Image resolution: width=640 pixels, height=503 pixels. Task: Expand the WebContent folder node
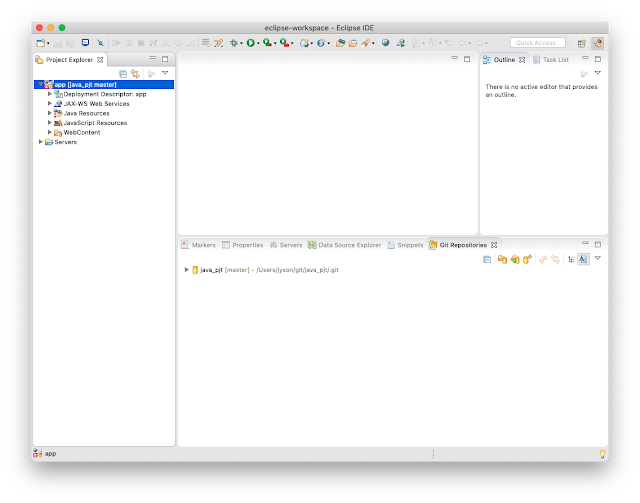click(x=50, y=132)
